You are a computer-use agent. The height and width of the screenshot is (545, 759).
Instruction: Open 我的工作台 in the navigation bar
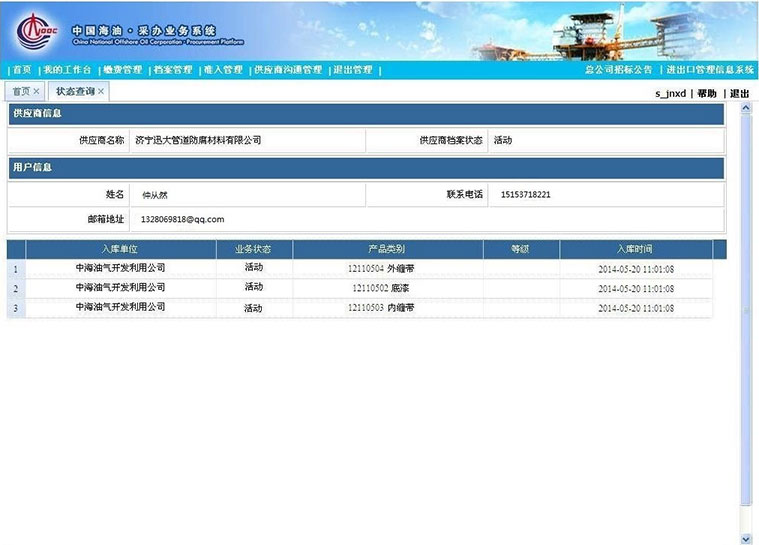click(67, 70)
